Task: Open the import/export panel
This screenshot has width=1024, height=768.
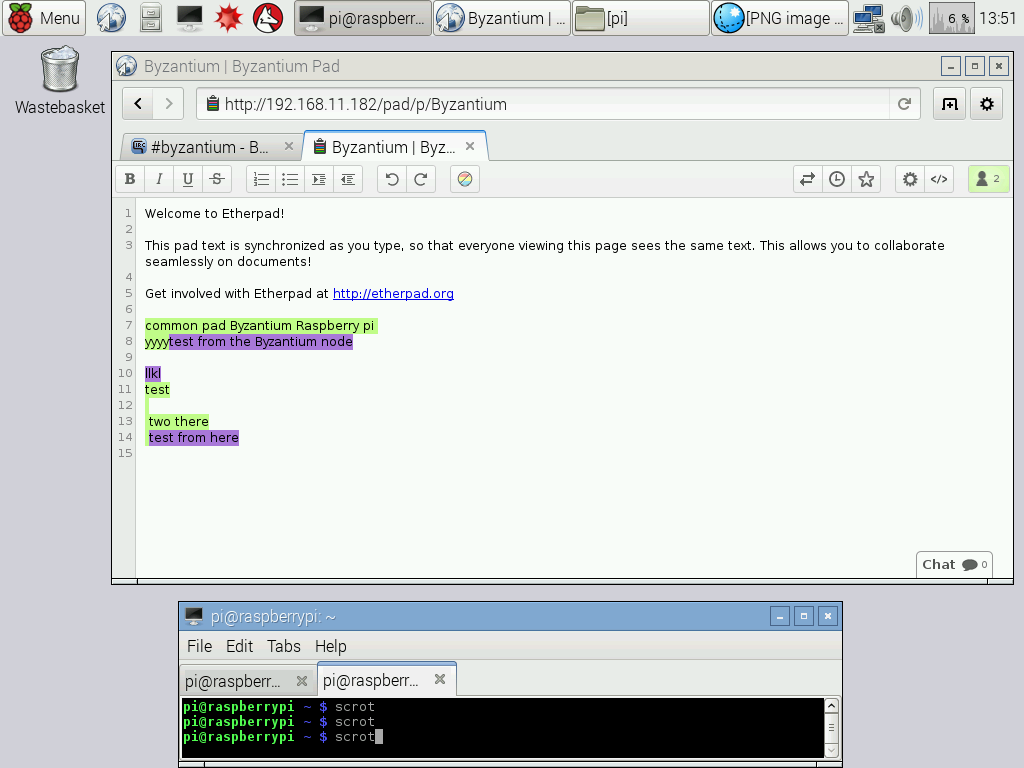Action: click(808, 179)
